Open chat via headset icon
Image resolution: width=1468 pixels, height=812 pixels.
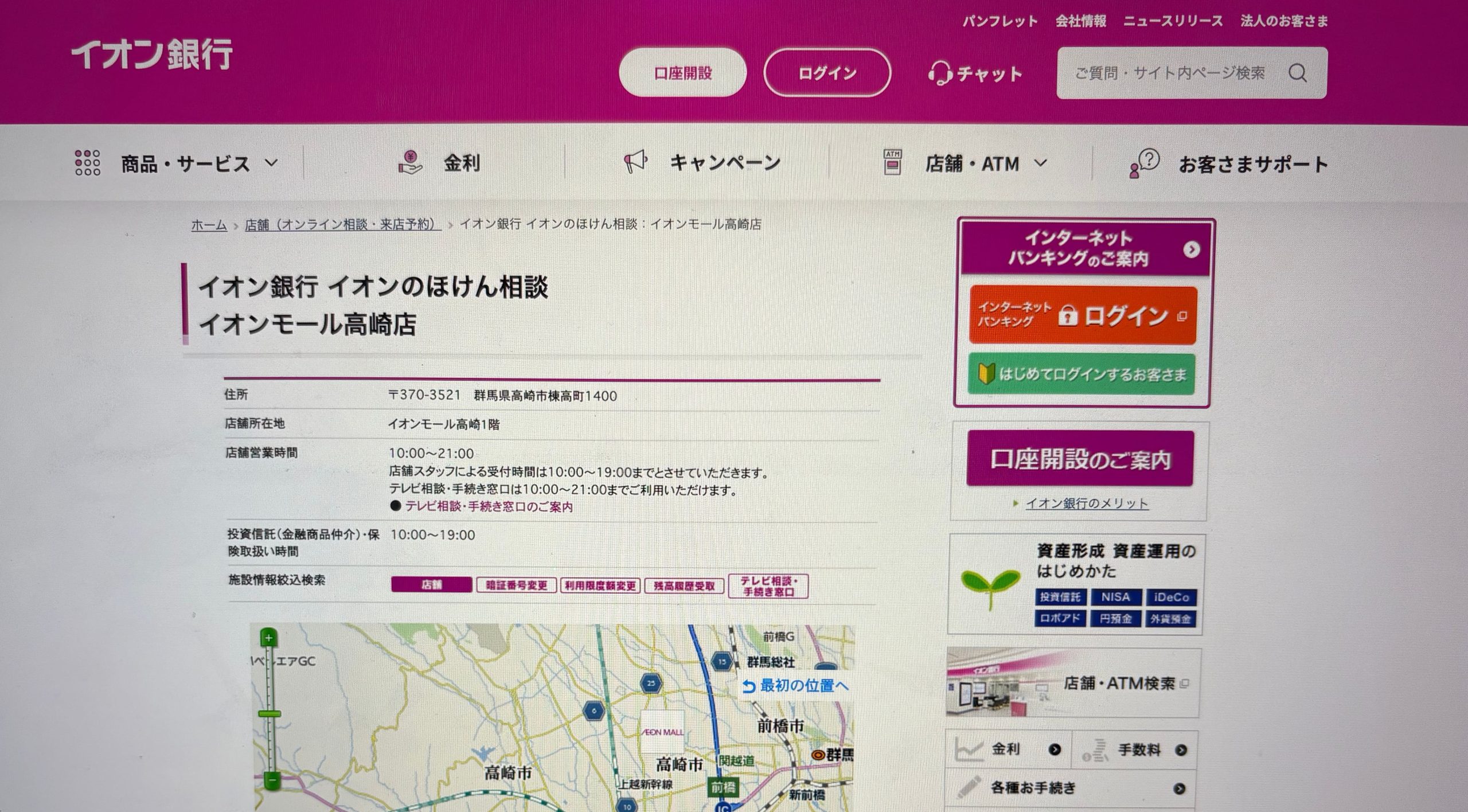tap(940, 73)
